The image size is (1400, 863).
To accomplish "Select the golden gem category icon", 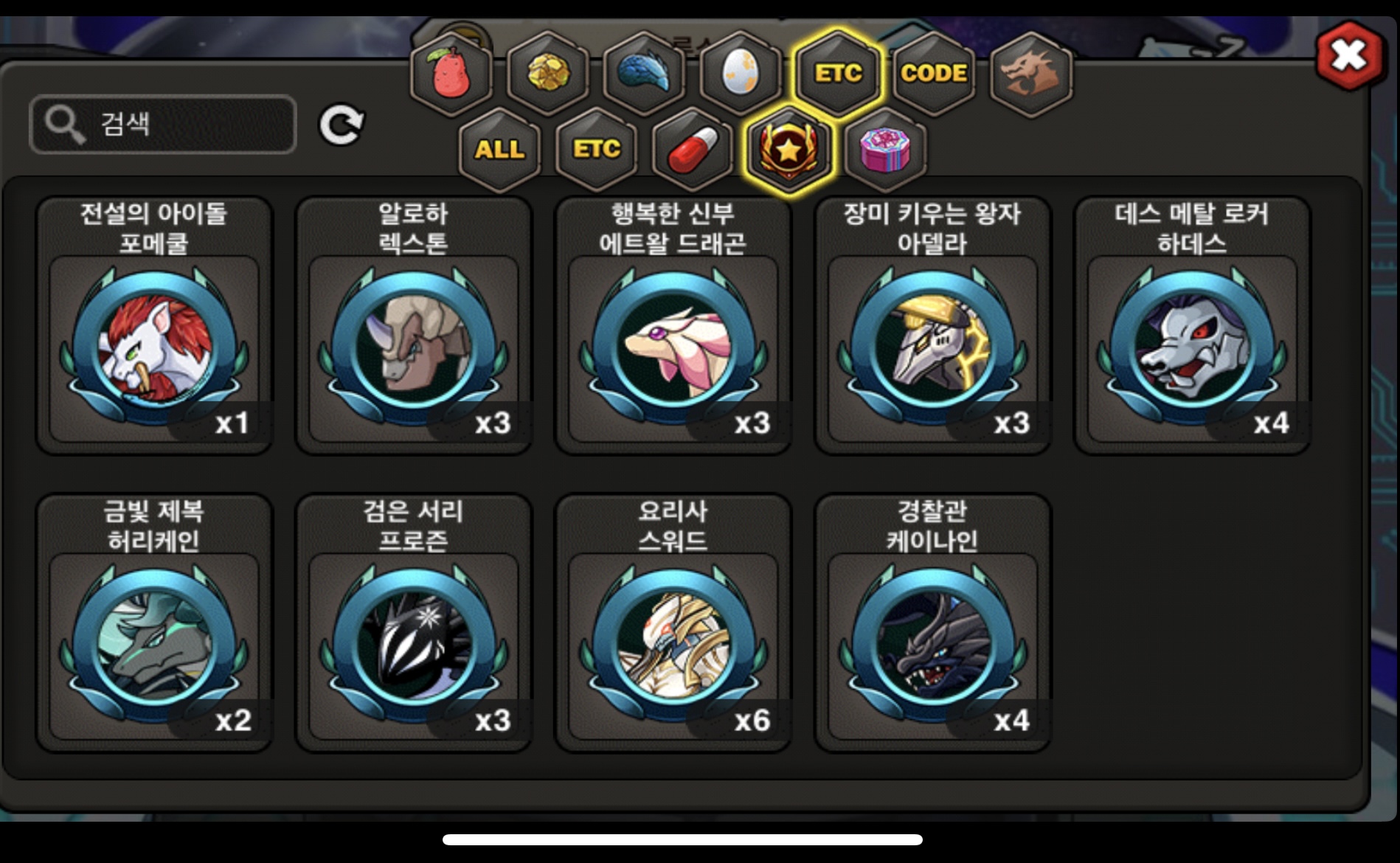I will point(547,74).
